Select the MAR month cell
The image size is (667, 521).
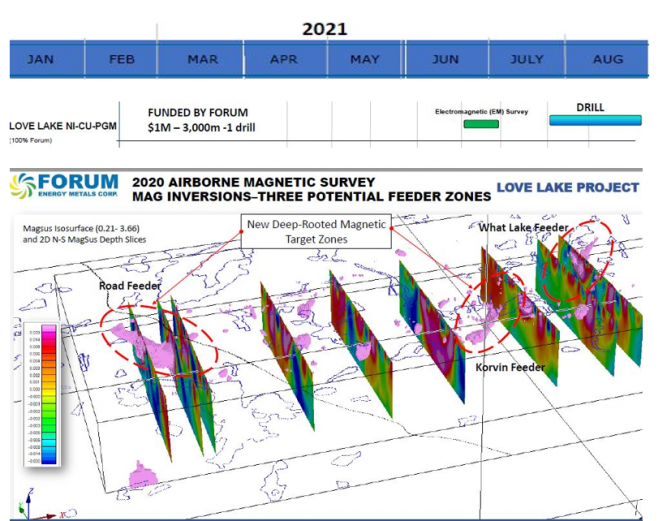(x=200, y=59)
